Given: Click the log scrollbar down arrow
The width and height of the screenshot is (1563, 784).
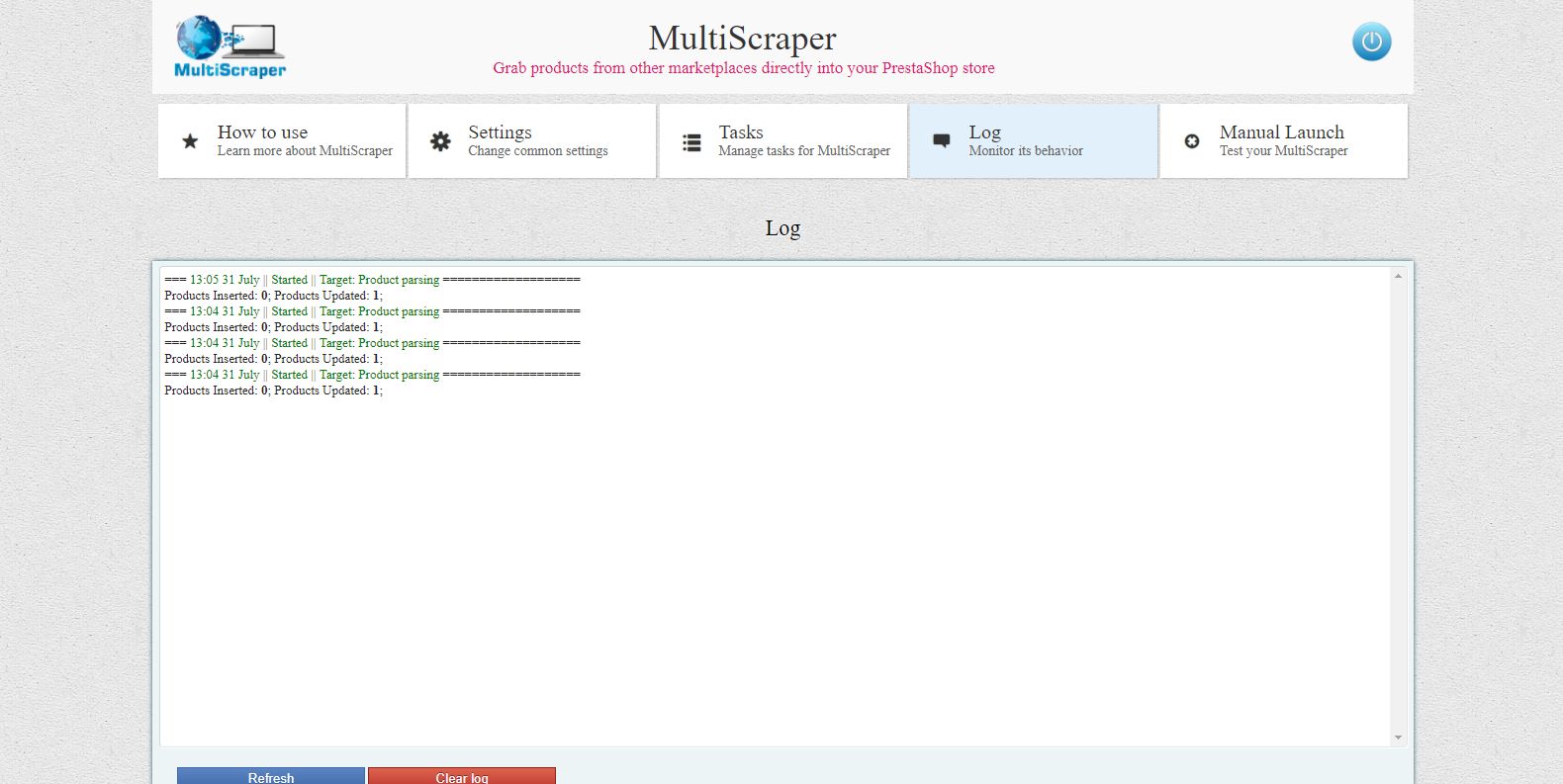Looking at the screenshot, I should pyautogui.click(x=1398, y=738).
